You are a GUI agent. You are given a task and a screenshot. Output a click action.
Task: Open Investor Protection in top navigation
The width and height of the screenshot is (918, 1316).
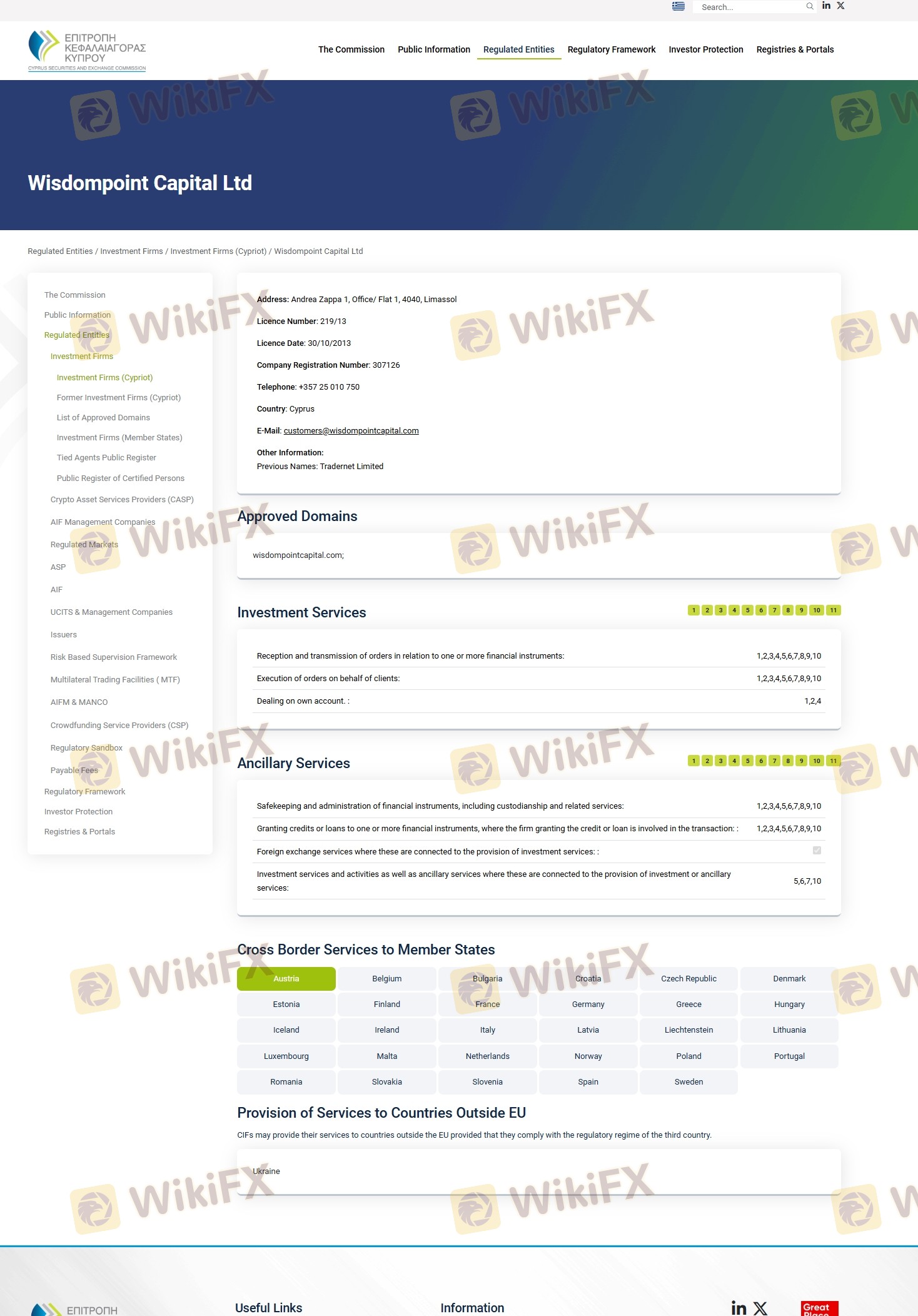pyautogui.click(x=706, y=49)
